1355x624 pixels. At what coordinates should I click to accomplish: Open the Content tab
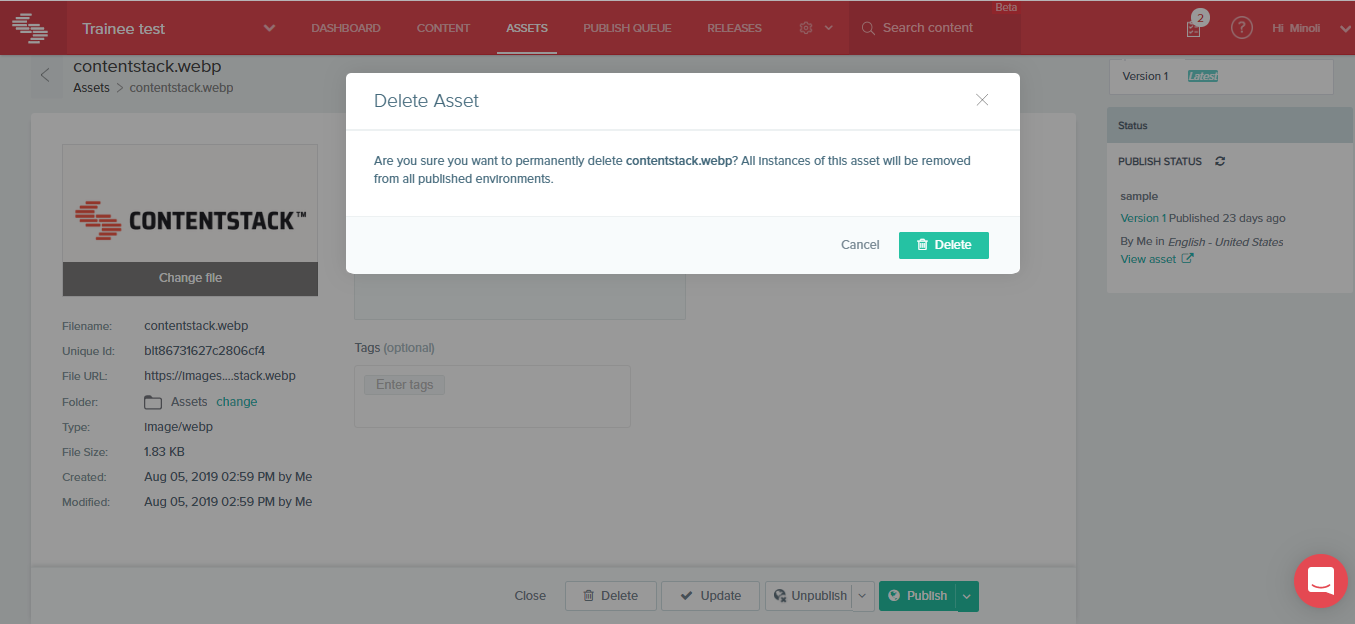click(x=443, y=28)
